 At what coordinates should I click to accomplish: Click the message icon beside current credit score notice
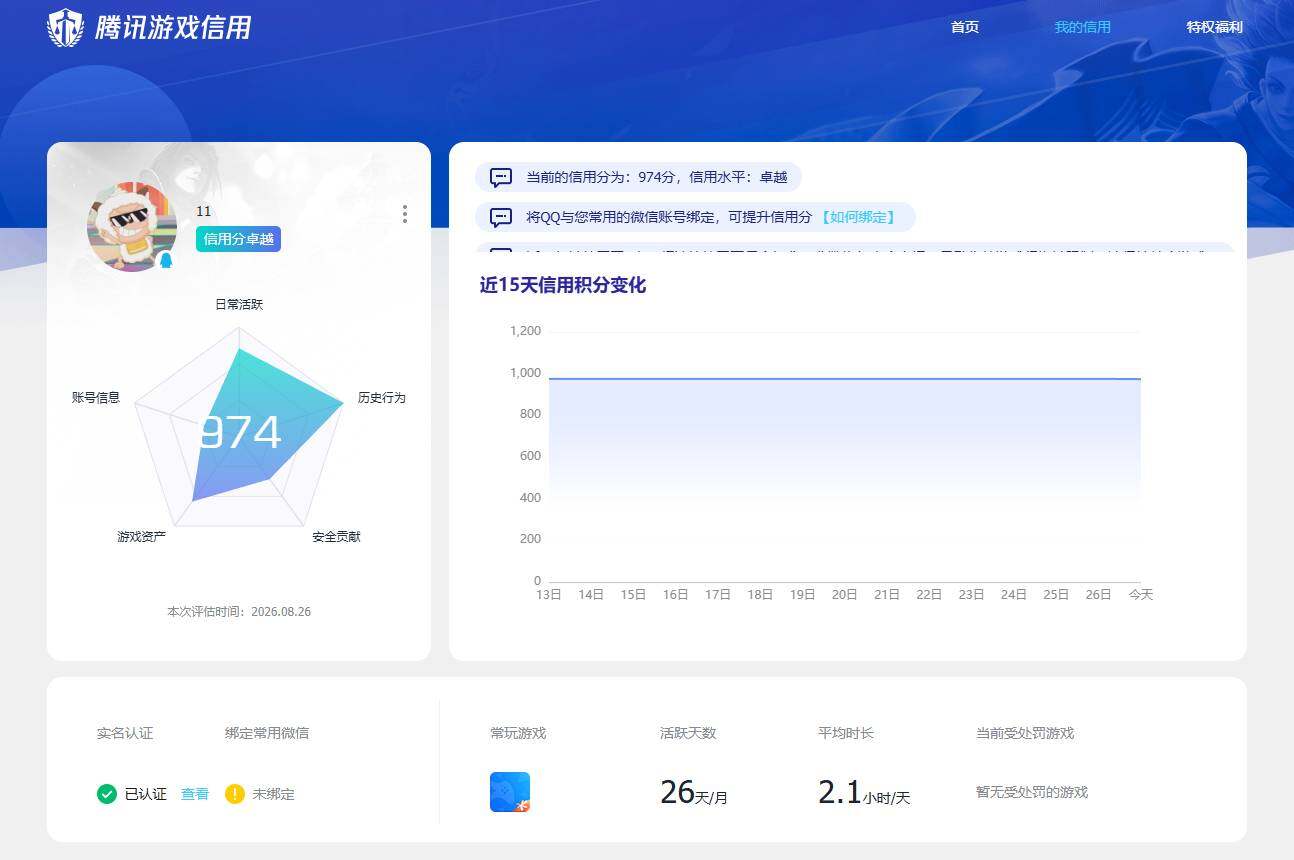[501, 178]
